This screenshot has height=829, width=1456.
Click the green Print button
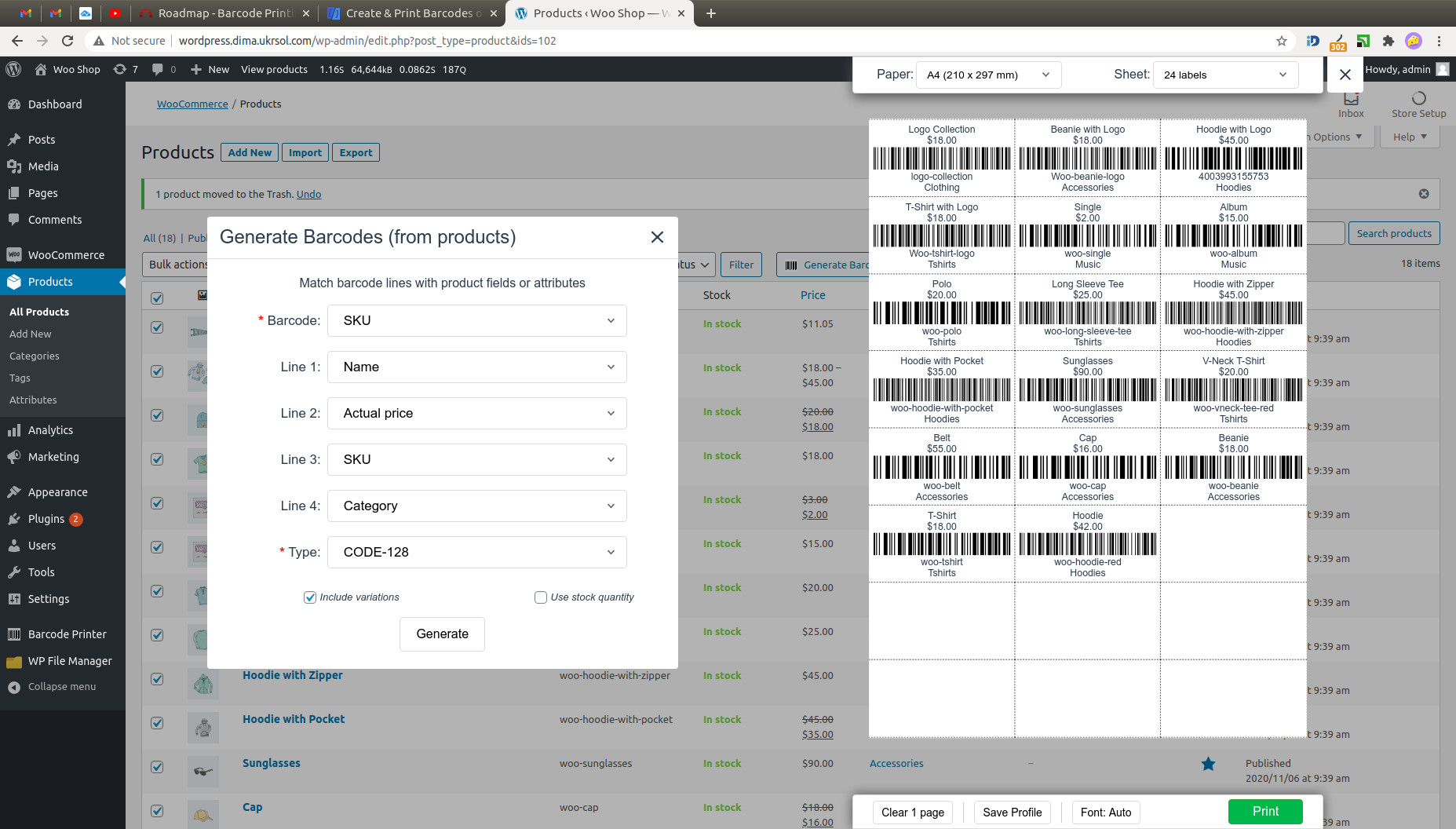pos(1265,812)
